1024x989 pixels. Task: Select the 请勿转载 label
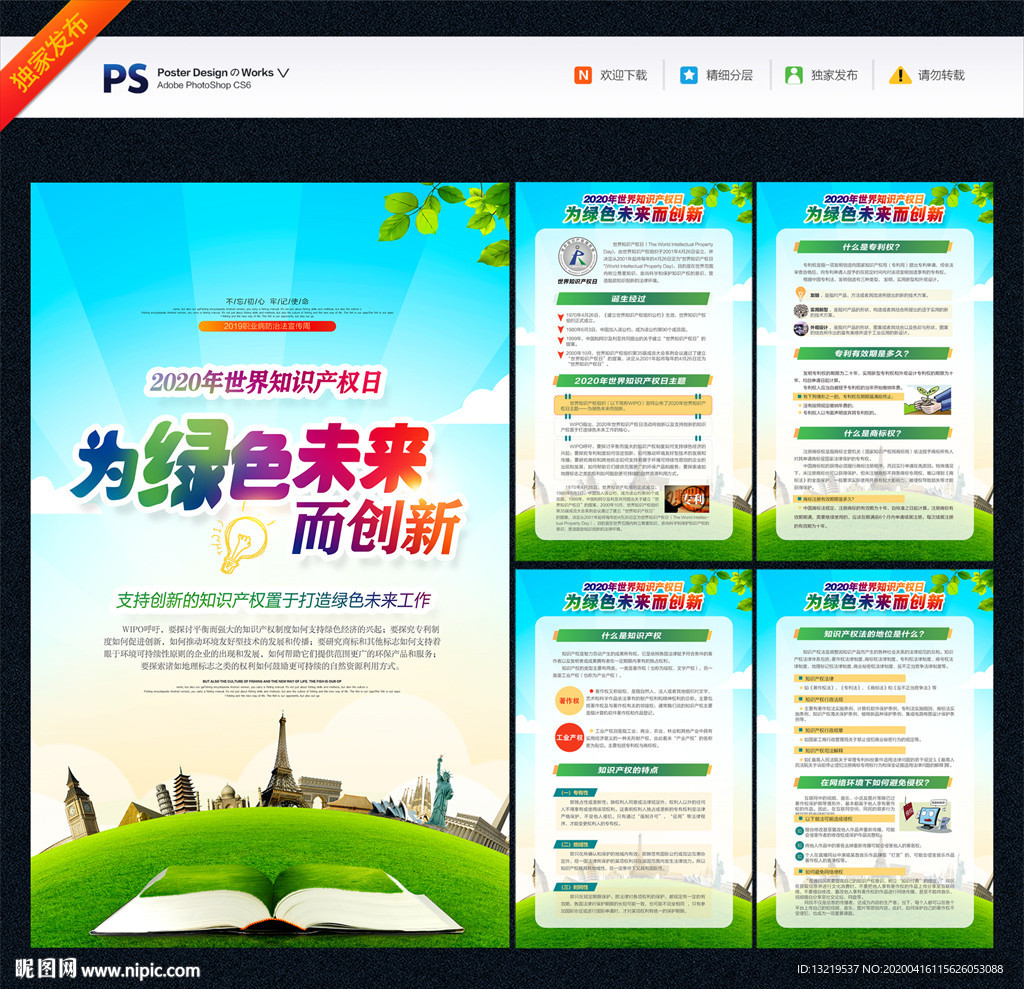pos(941,75)
